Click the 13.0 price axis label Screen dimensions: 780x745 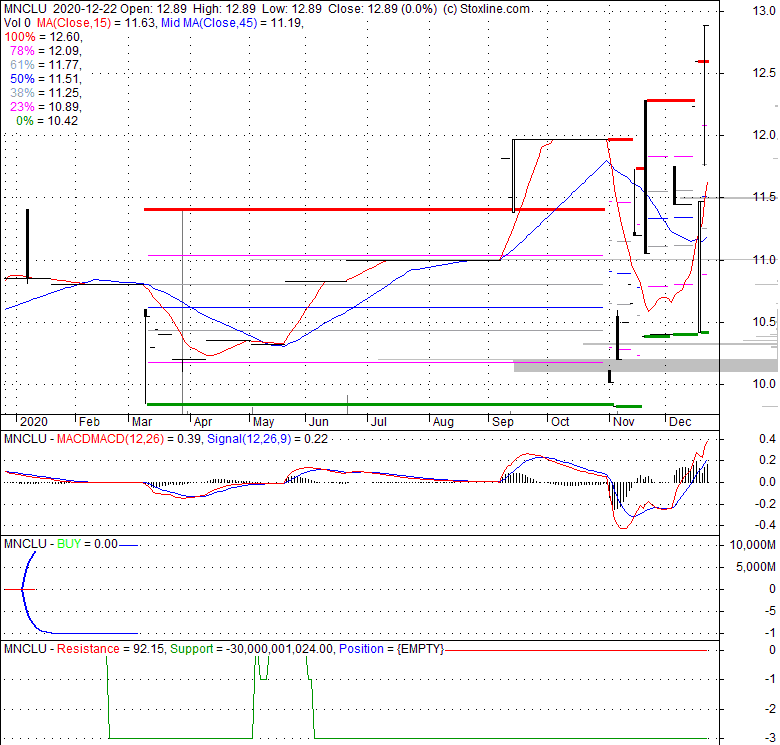point(764,11)
